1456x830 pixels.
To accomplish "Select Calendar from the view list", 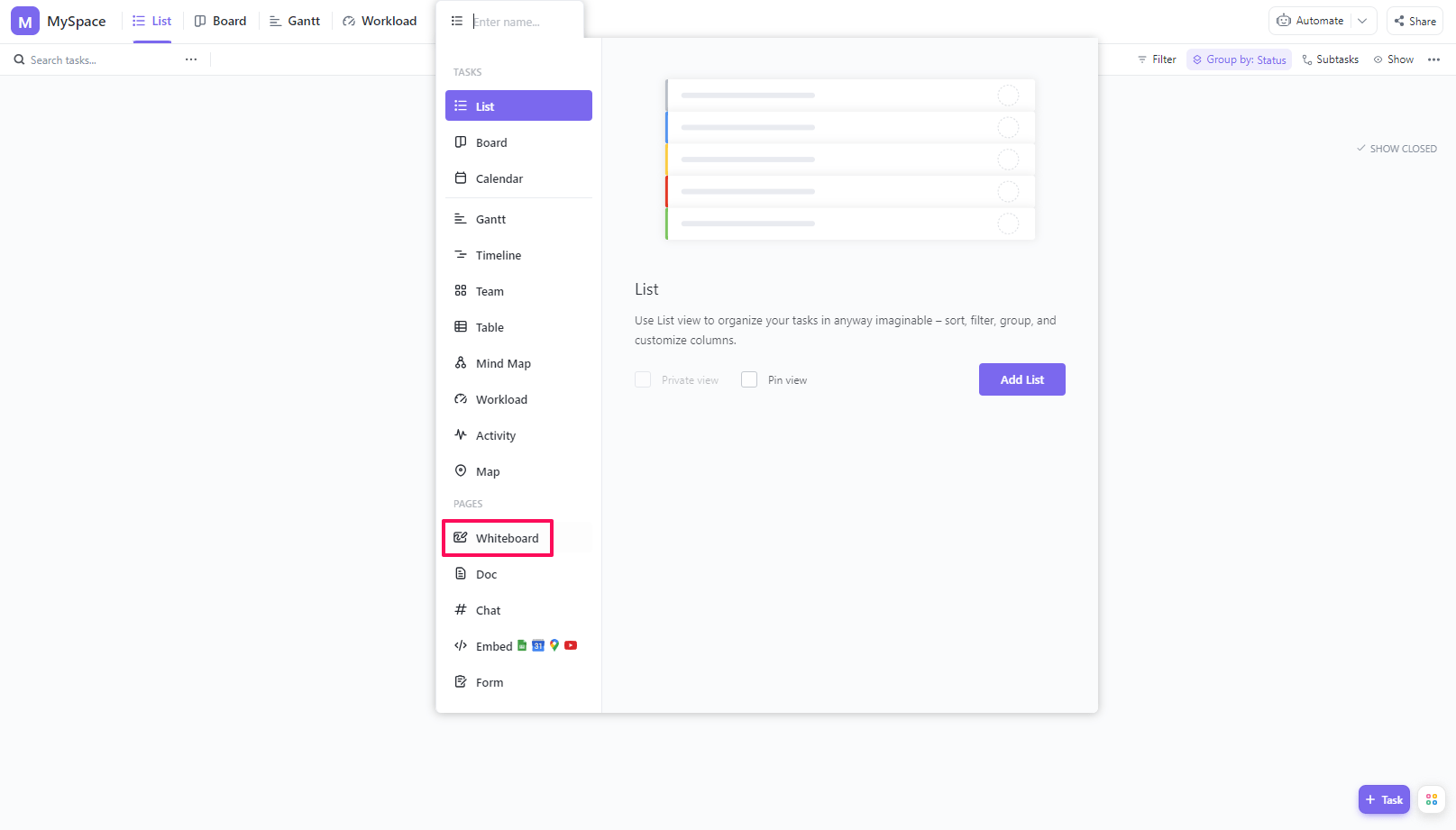I will [x=499, y=178].
